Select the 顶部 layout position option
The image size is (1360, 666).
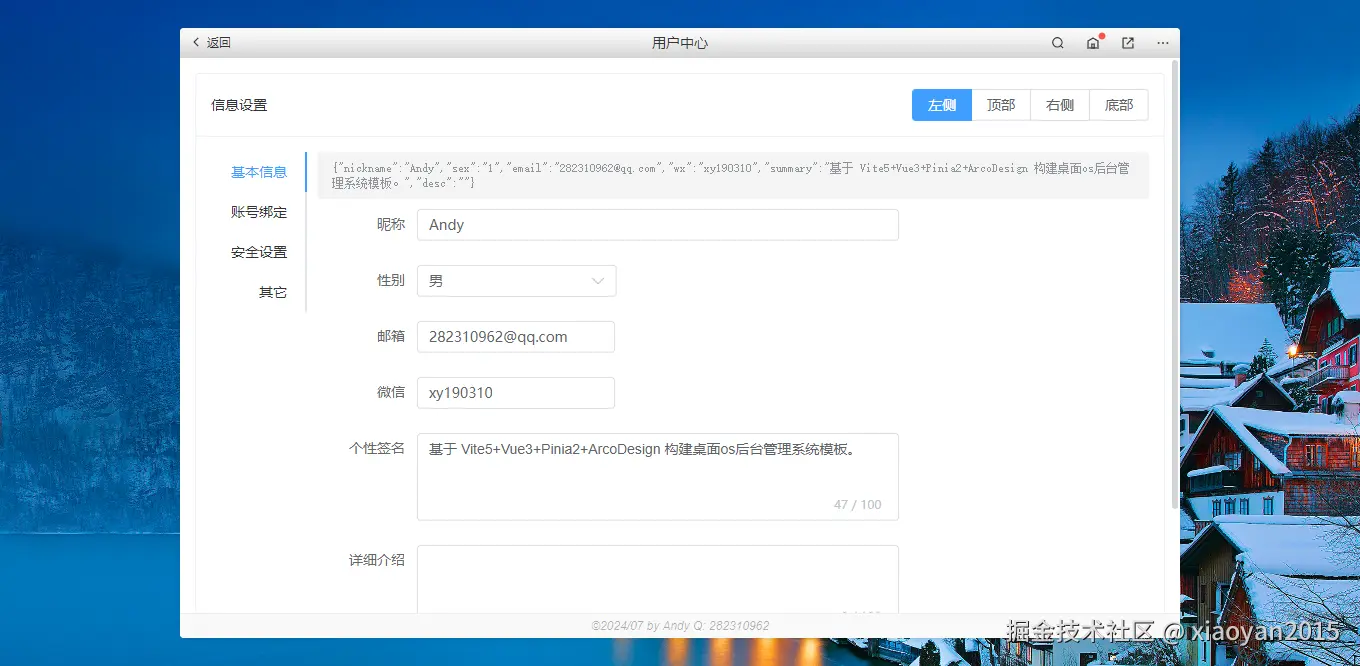pyautogui.click(x=1001, y=104)
